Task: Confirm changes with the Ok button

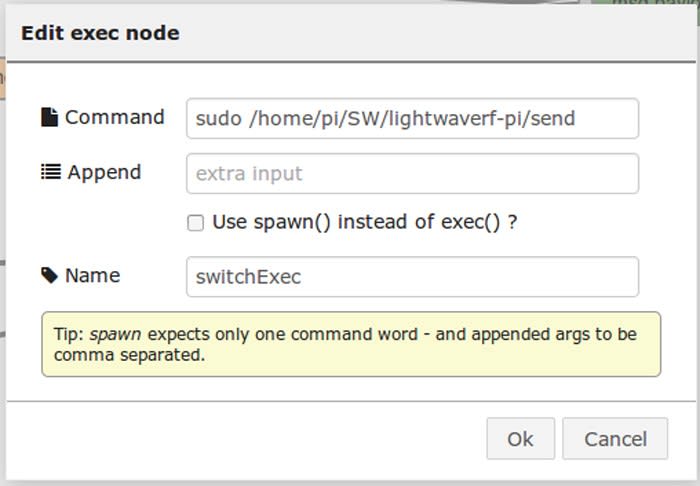Action: (521, 439)
